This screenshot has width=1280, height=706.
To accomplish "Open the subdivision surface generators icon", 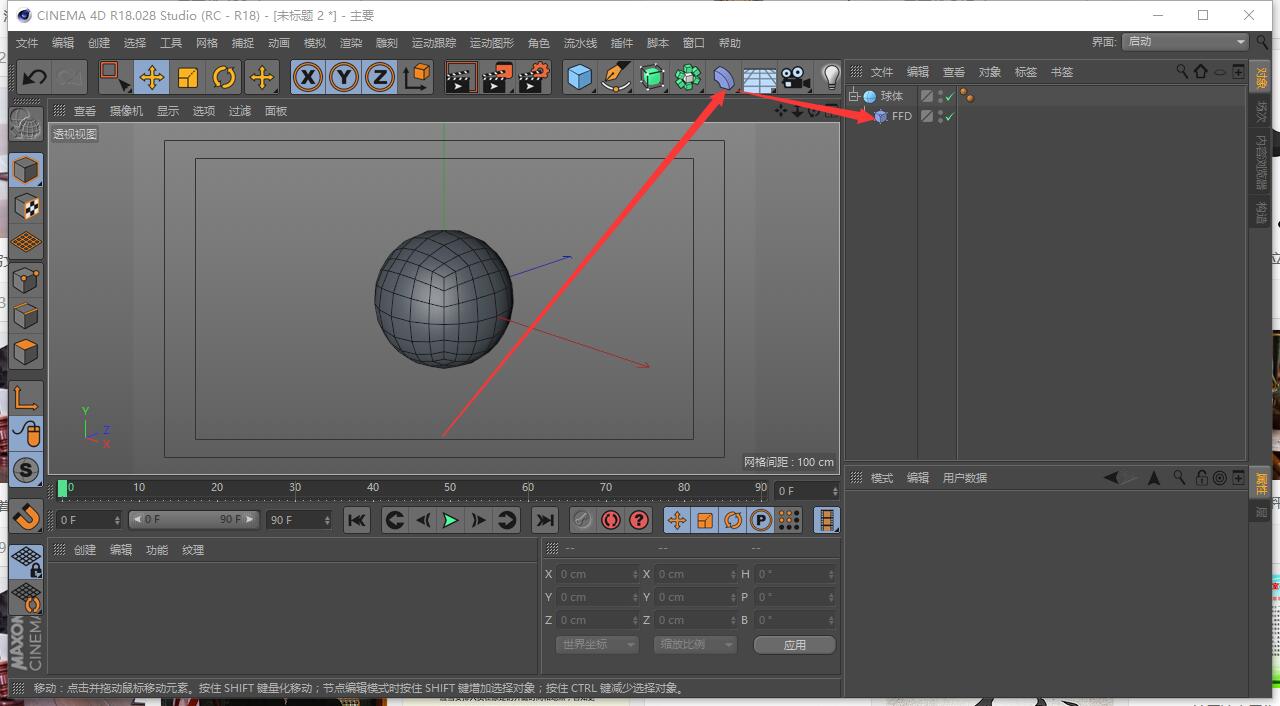I will (652, 77).
